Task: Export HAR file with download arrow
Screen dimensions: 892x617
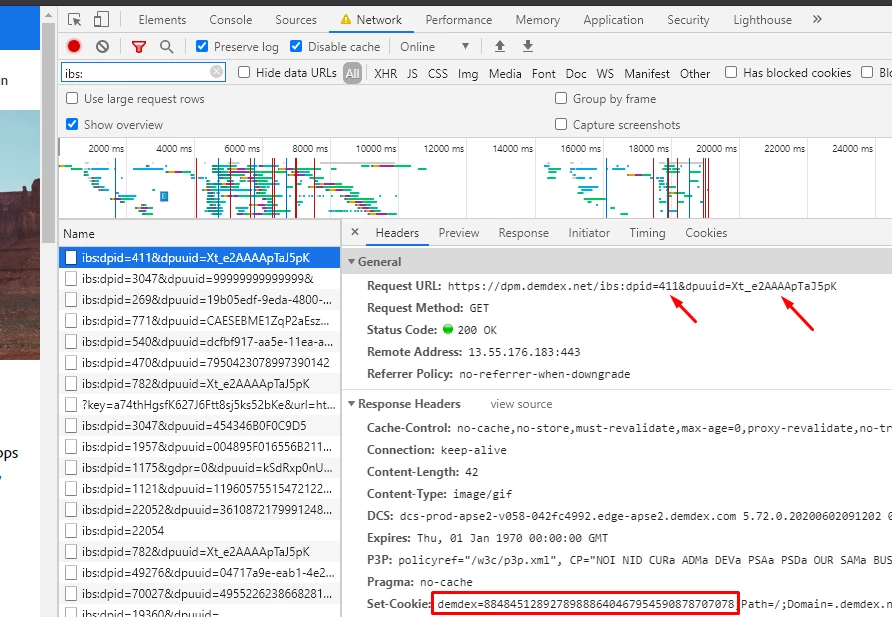Action: 528,46
